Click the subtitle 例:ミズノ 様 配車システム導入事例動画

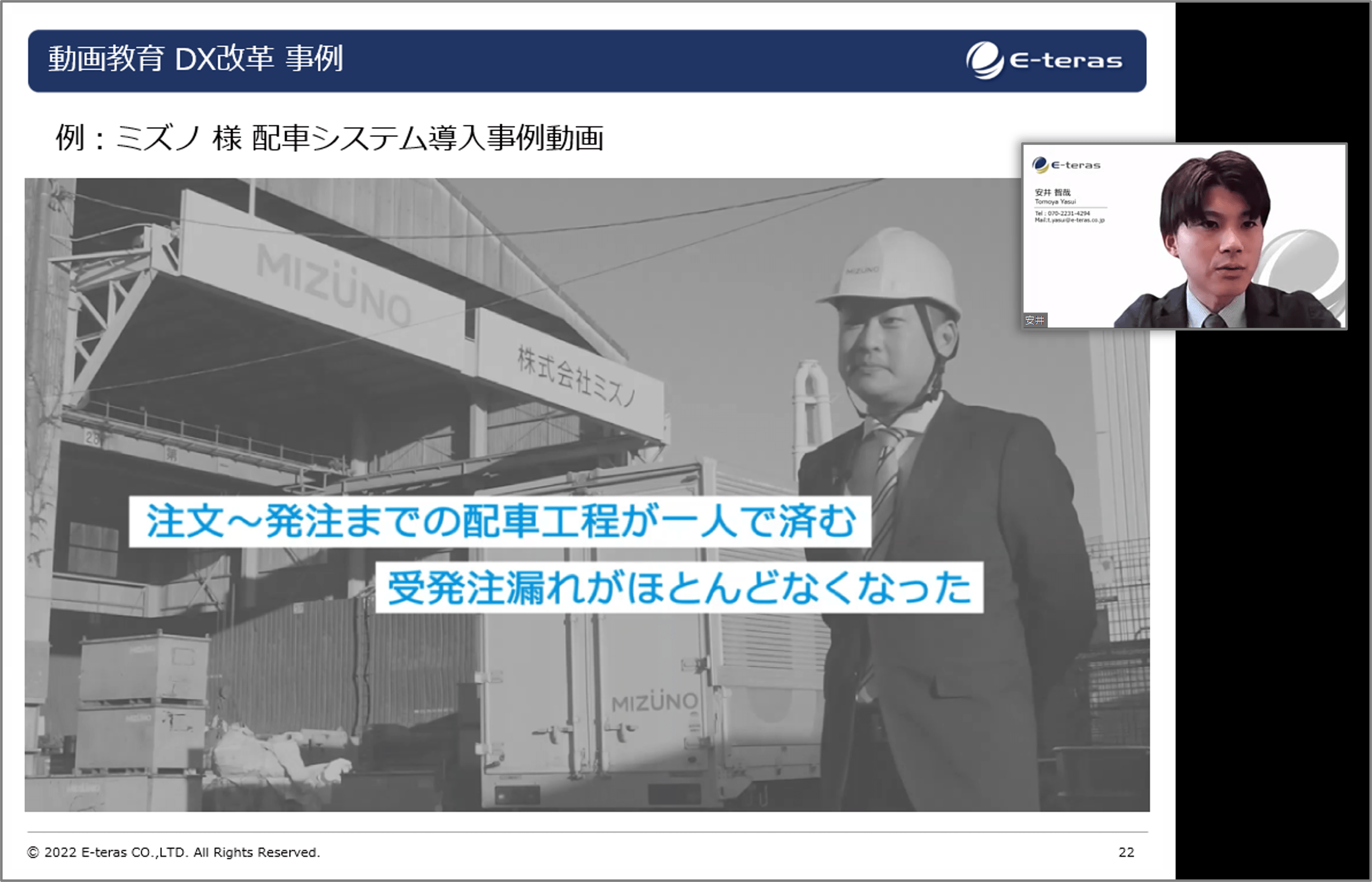click(x=329, y=138)
